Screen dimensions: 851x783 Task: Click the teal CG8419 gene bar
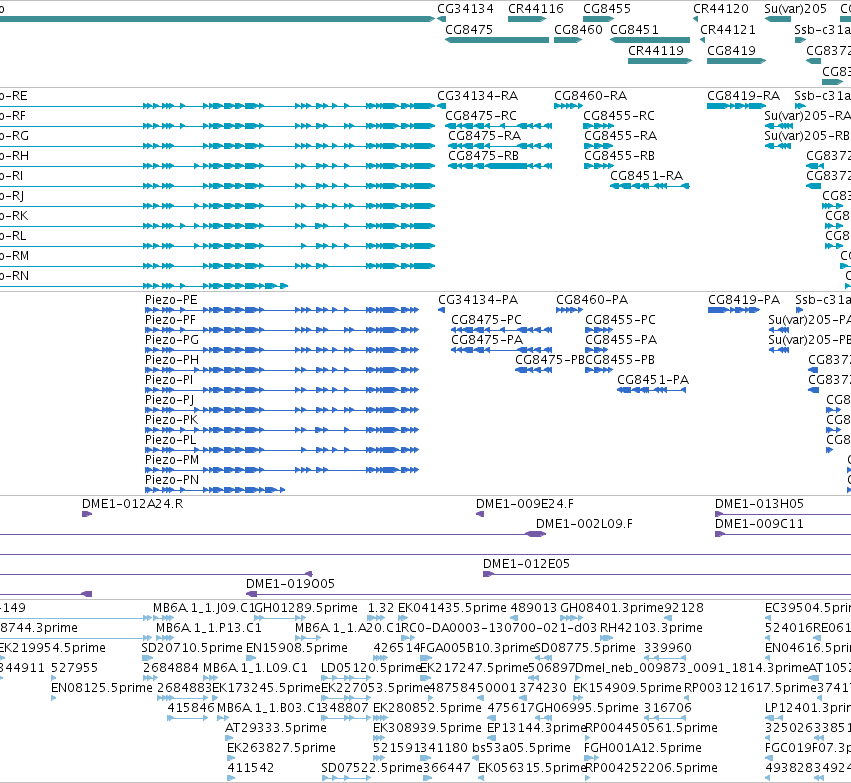pos(736,61)
